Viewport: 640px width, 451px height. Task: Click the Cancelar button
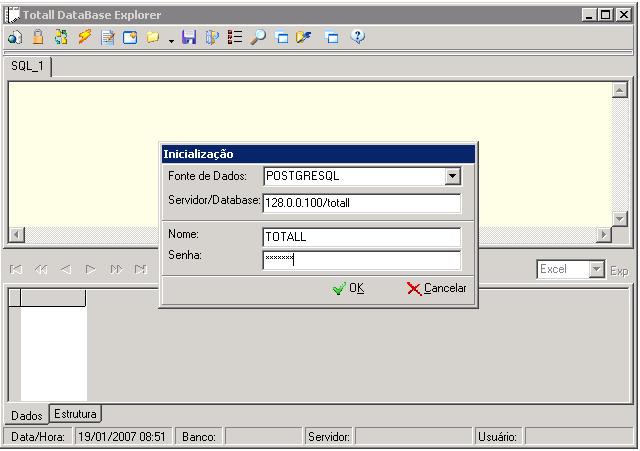436,289
